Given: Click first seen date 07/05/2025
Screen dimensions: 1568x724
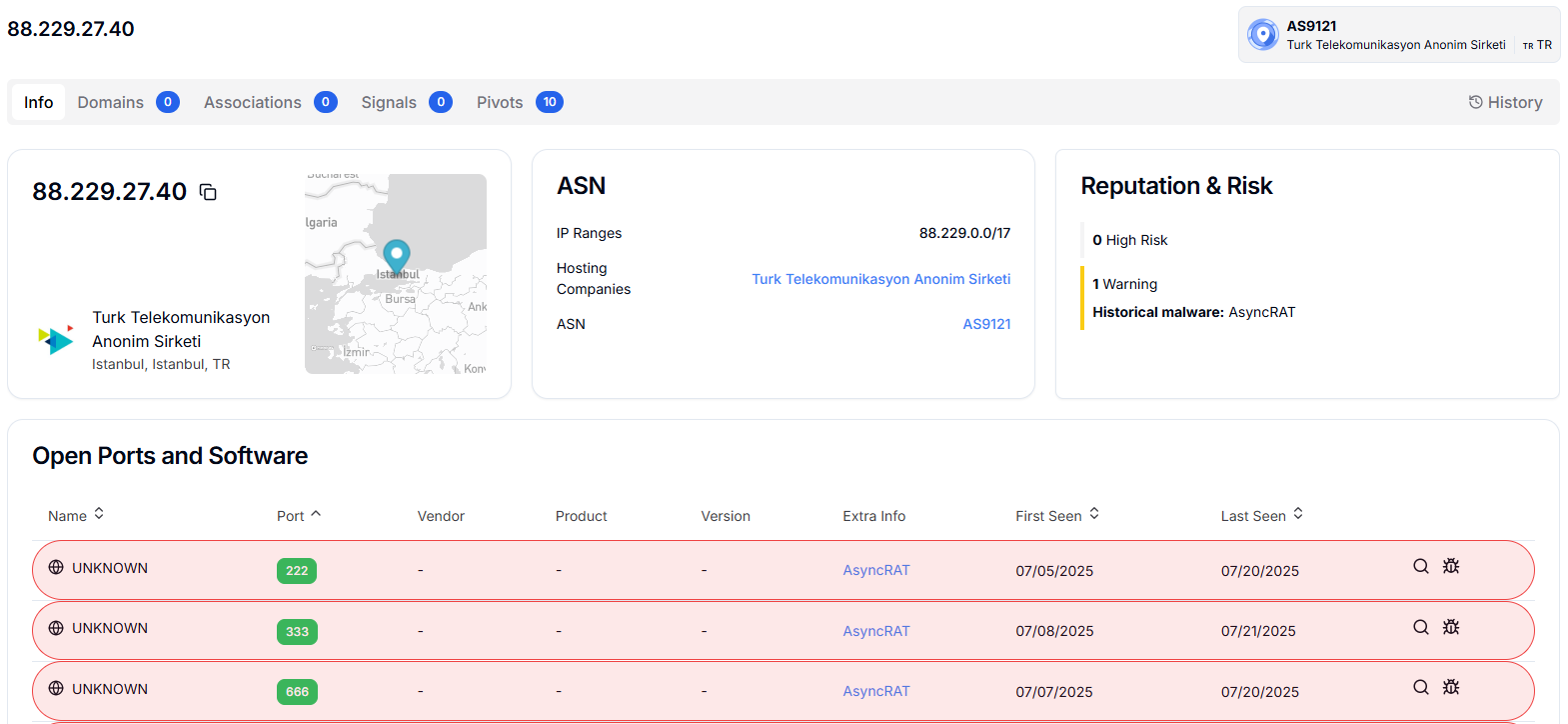Looking at the screenshot, I should click(x=1054, y=571).
